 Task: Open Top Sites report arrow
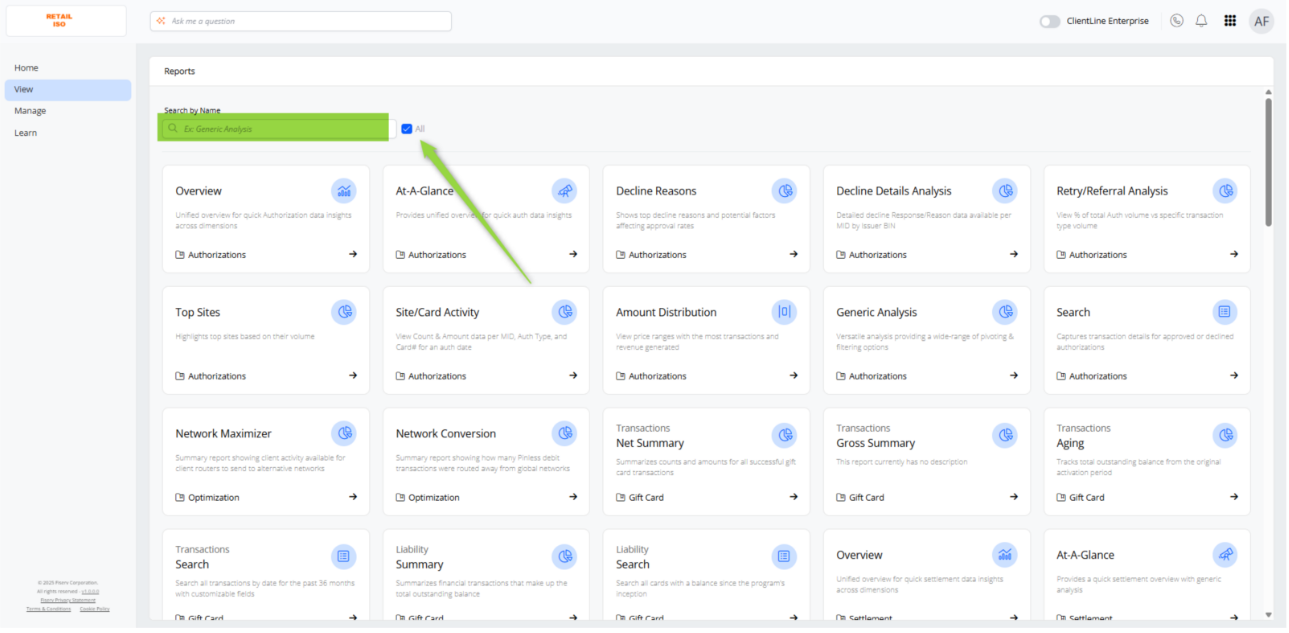[353, 376]
